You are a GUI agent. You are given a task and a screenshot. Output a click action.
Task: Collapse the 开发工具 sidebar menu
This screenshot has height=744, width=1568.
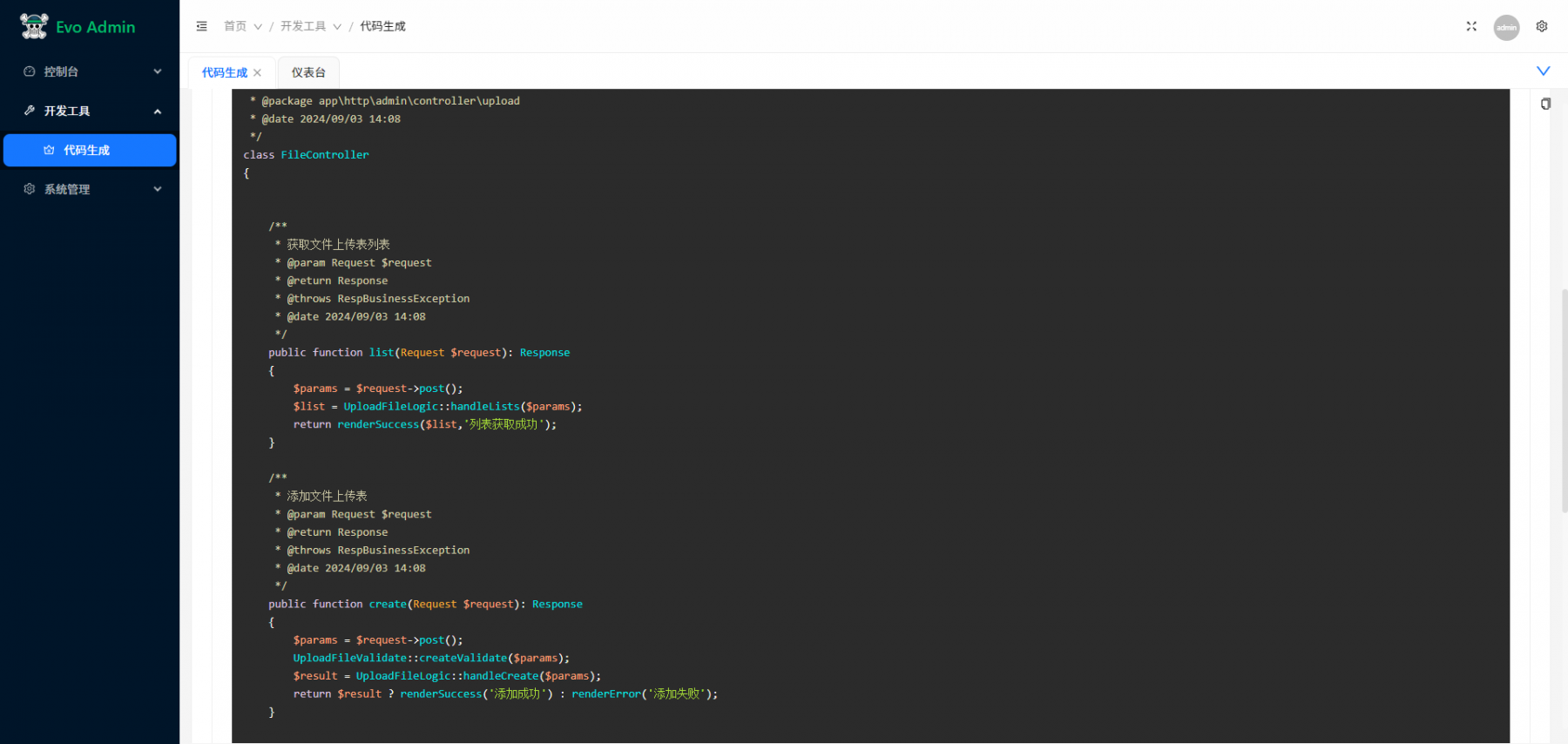[158, 111]
